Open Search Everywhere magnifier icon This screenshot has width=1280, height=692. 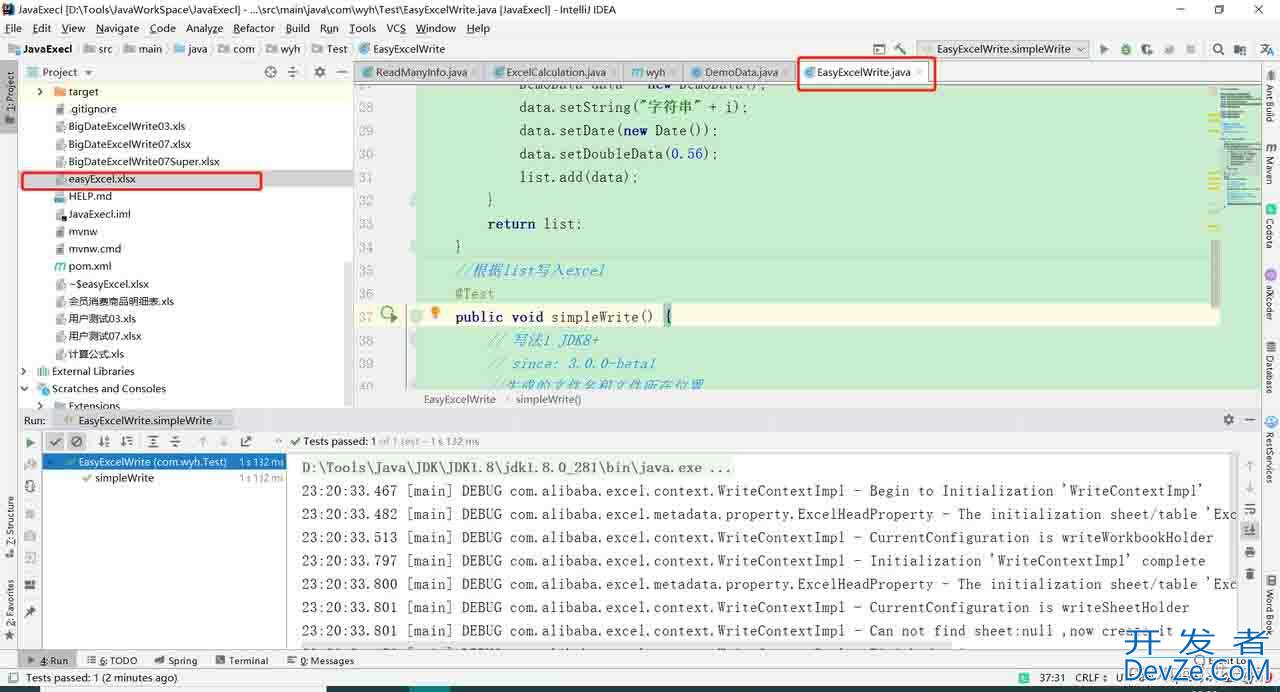click(1218, 49)
